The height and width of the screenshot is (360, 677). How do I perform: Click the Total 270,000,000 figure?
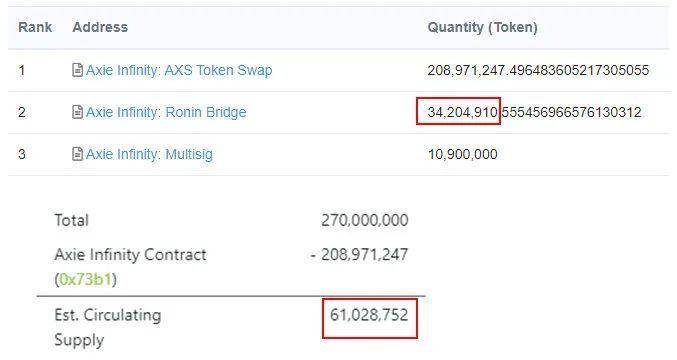point(364,220)
